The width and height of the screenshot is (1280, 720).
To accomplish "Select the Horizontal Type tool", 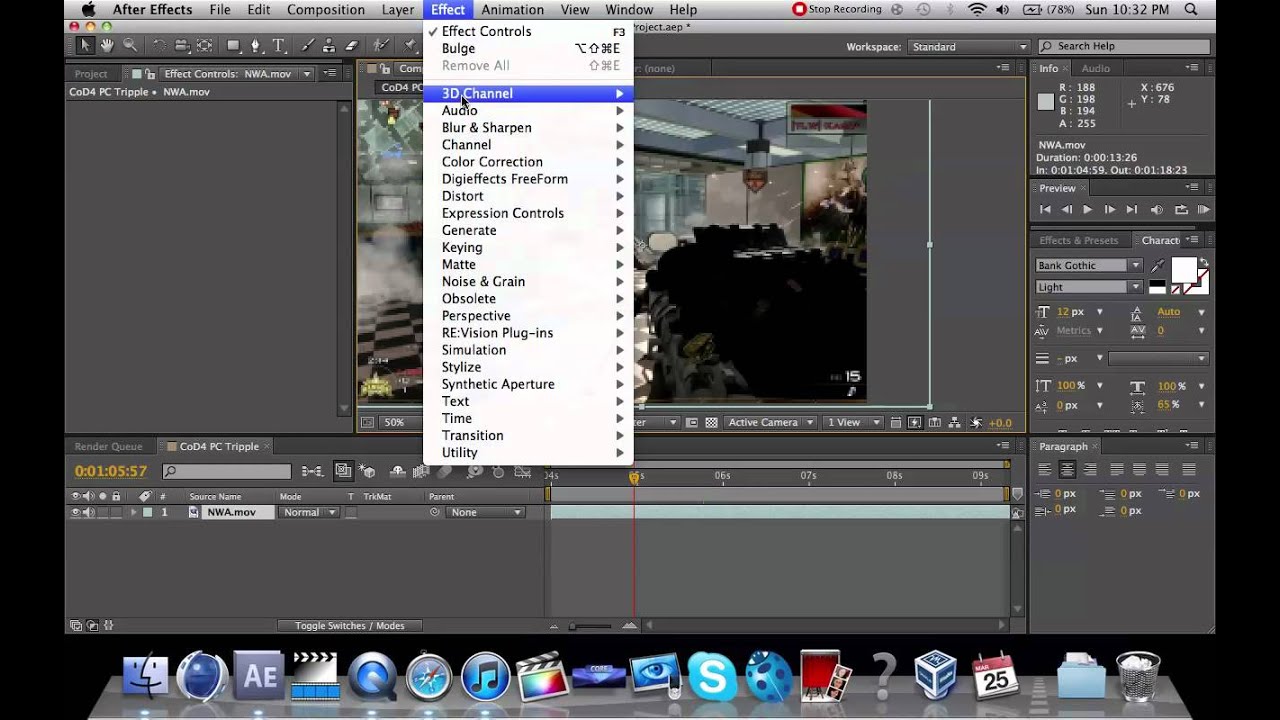I will (278, 46).
